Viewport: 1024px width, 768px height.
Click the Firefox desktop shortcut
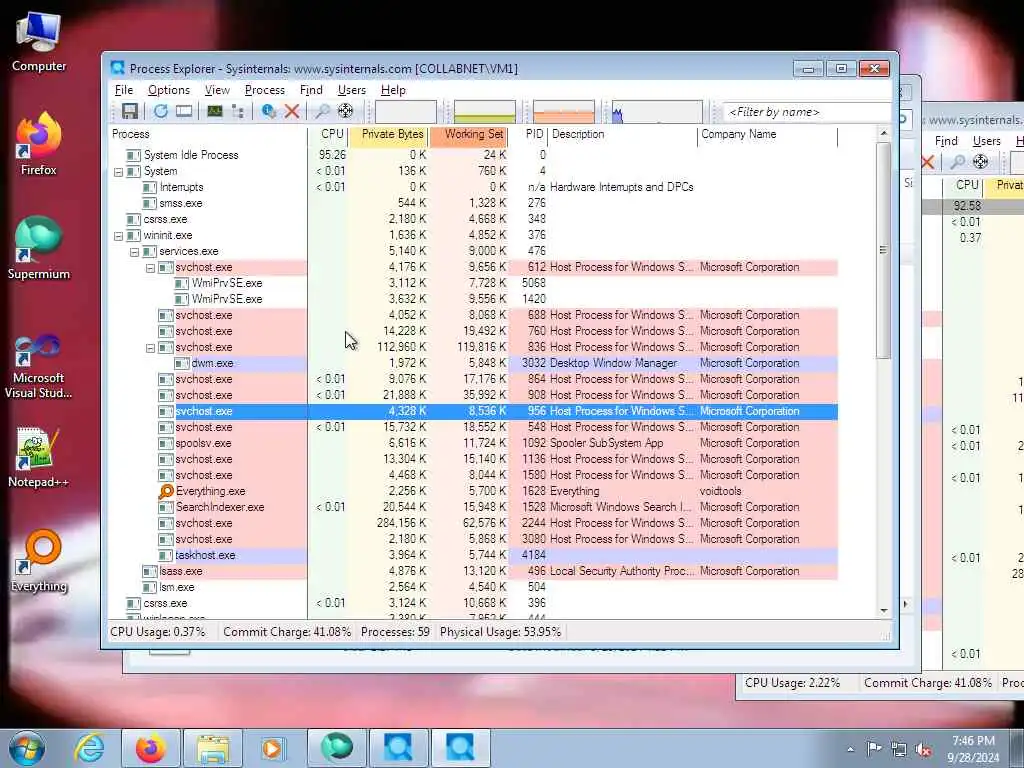39,145
